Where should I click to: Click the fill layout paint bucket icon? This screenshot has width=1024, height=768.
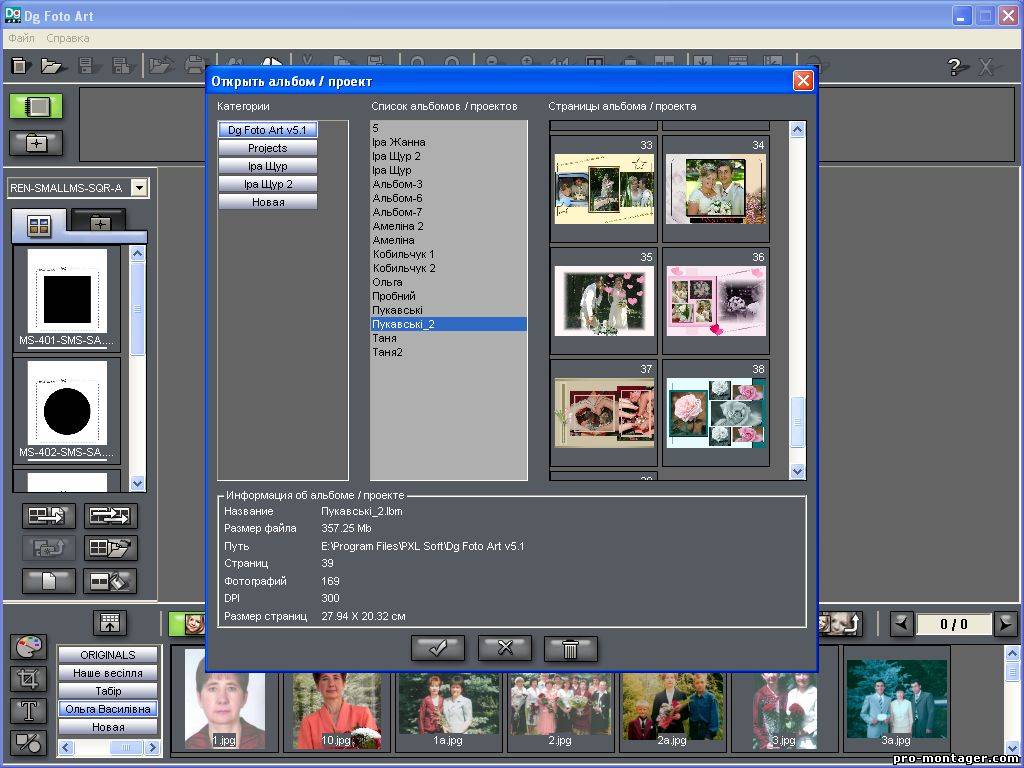[x=110, y=581]
